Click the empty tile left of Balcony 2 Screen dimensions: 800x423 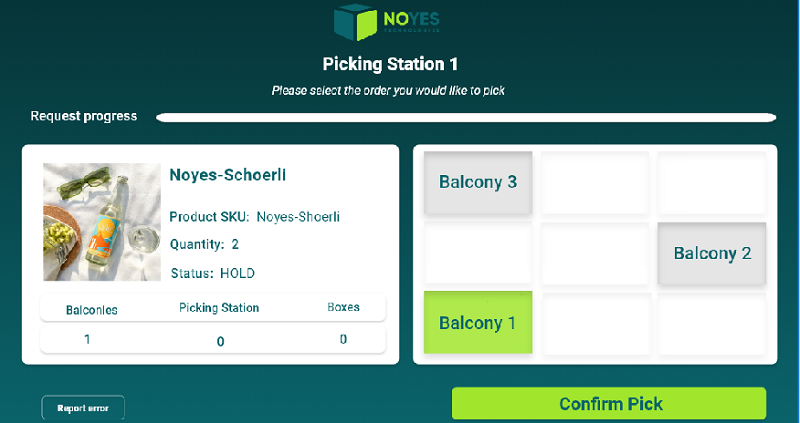pyautogui.click(x=595, y=253)
